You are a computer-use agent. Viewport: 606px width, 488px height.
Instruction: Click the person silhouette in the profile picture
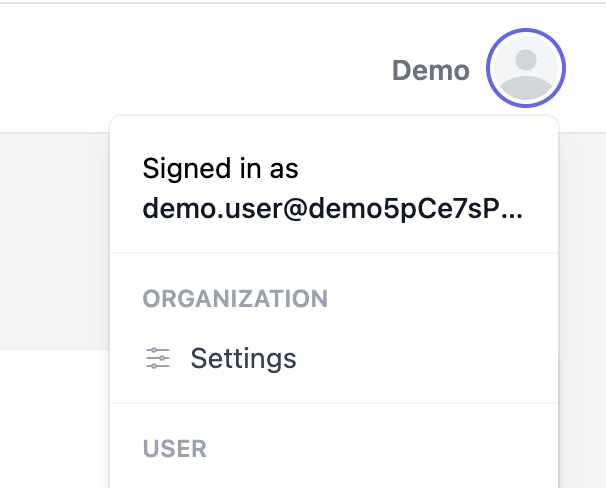point(526,76)
